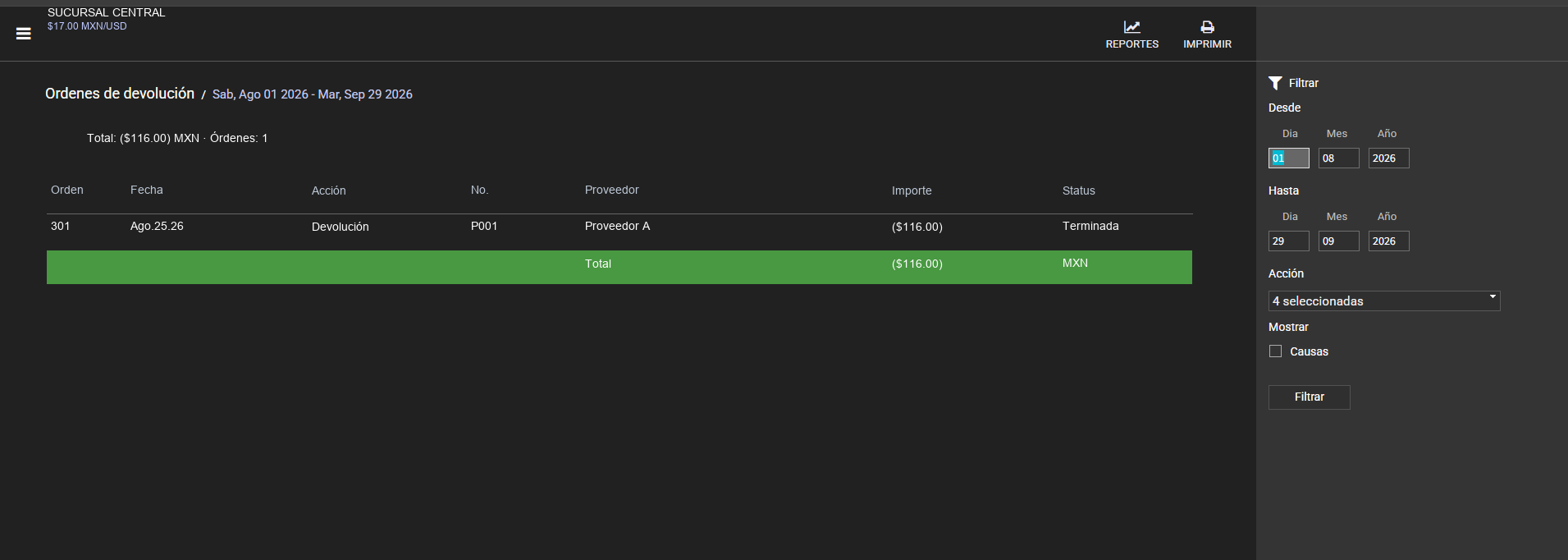This screenshot has height=560, width=1568.
Task: Open order 301 row
Action: point(619,227)
